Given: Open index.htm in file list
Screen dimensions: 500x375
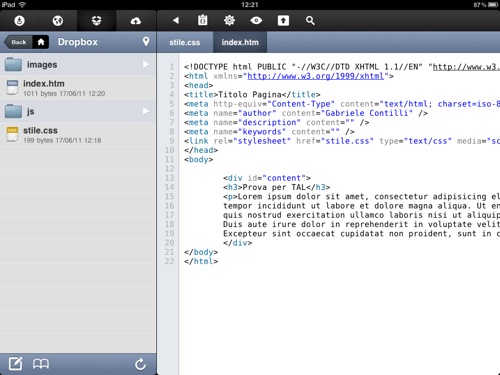Looking at the screenshot, I should [78, 88].
